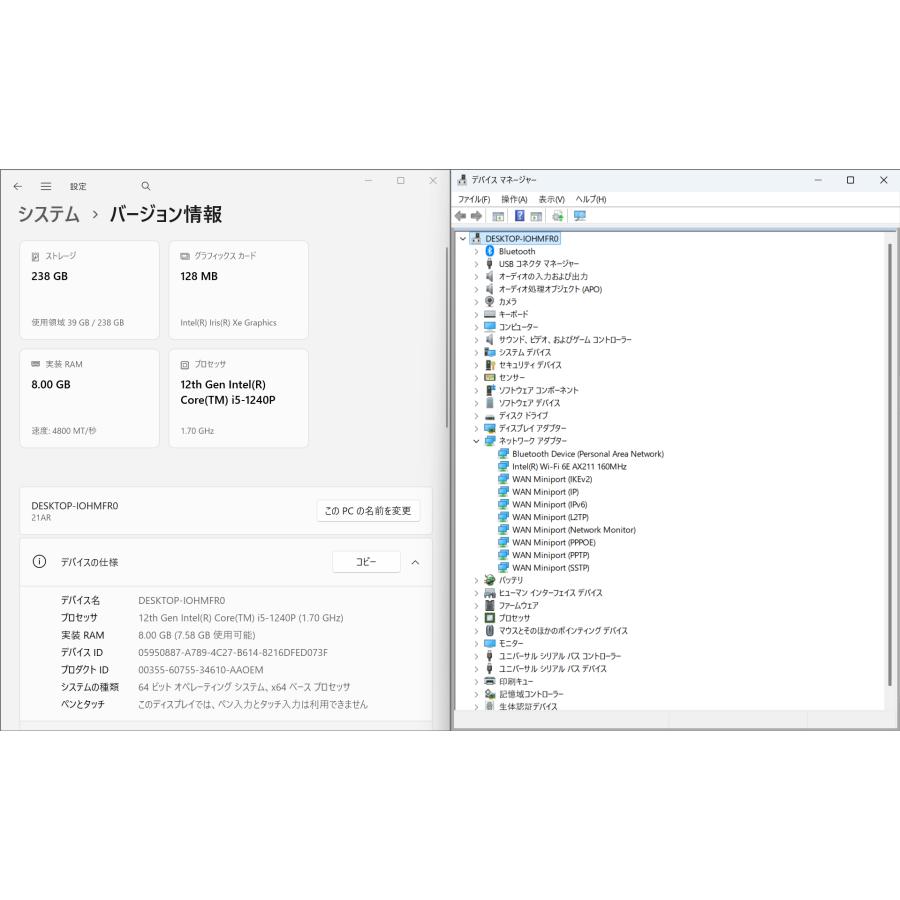Viewport: 900px width, 900px height.
Task: Expand the システム デバイス category
Action: point(476,352)
